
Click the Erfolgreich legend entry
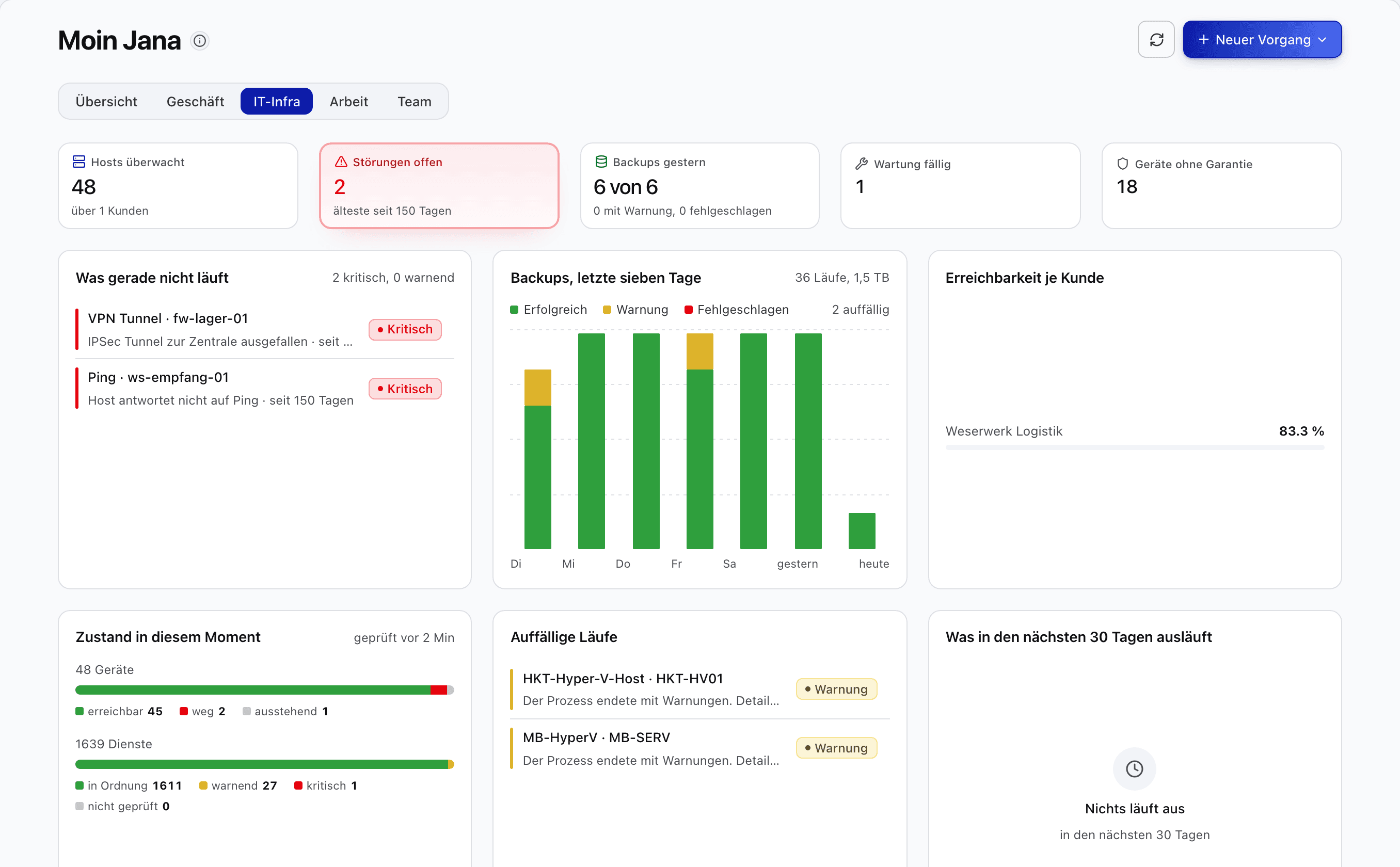tap(549, 310)
